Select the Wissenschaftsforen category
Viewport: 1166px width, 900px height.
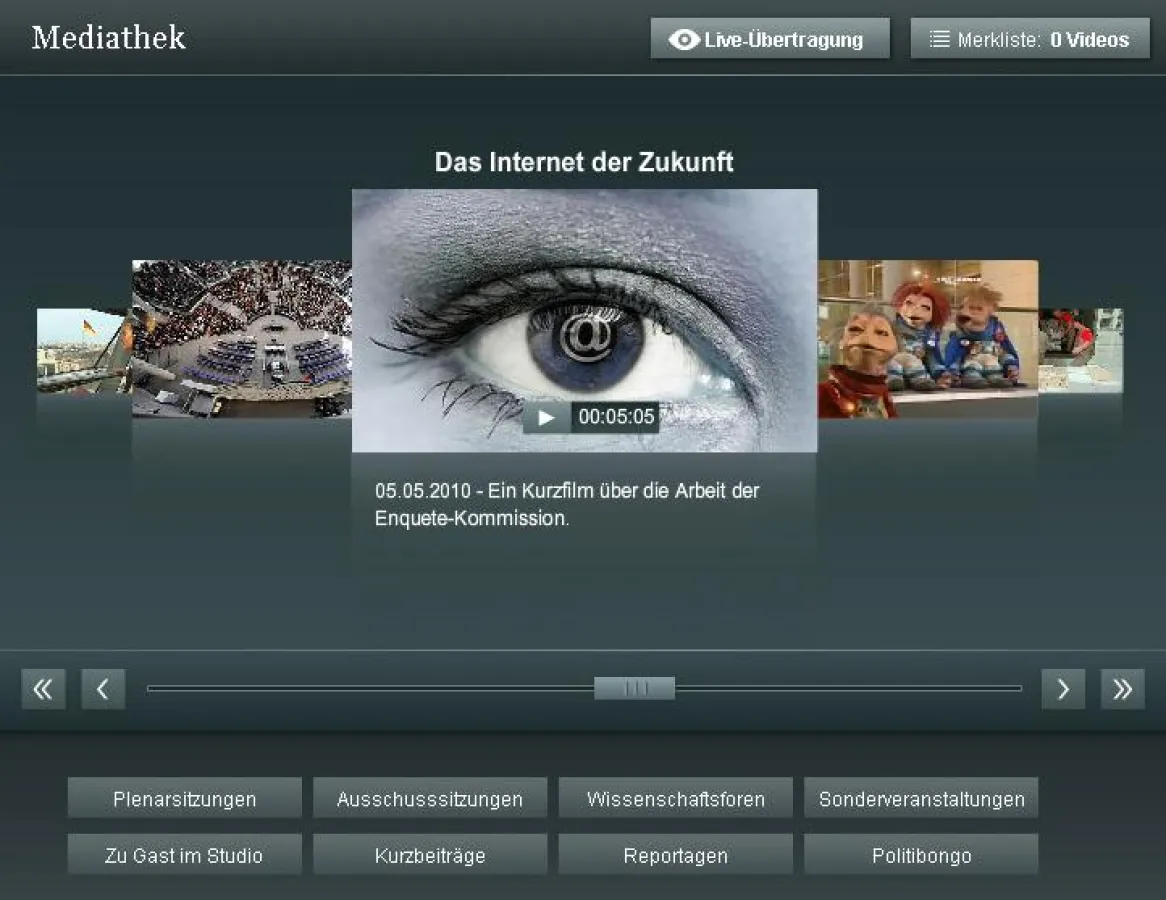675,798
